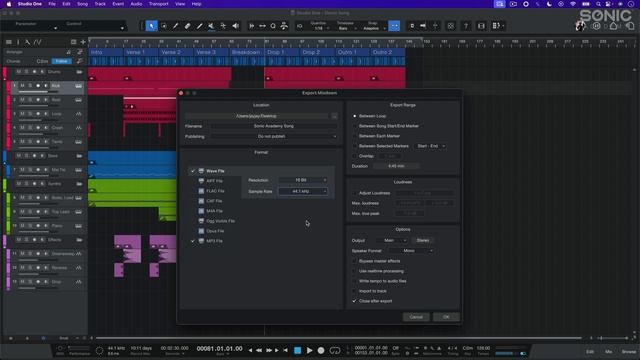Select the Listen speaker tool

point(236,26)
